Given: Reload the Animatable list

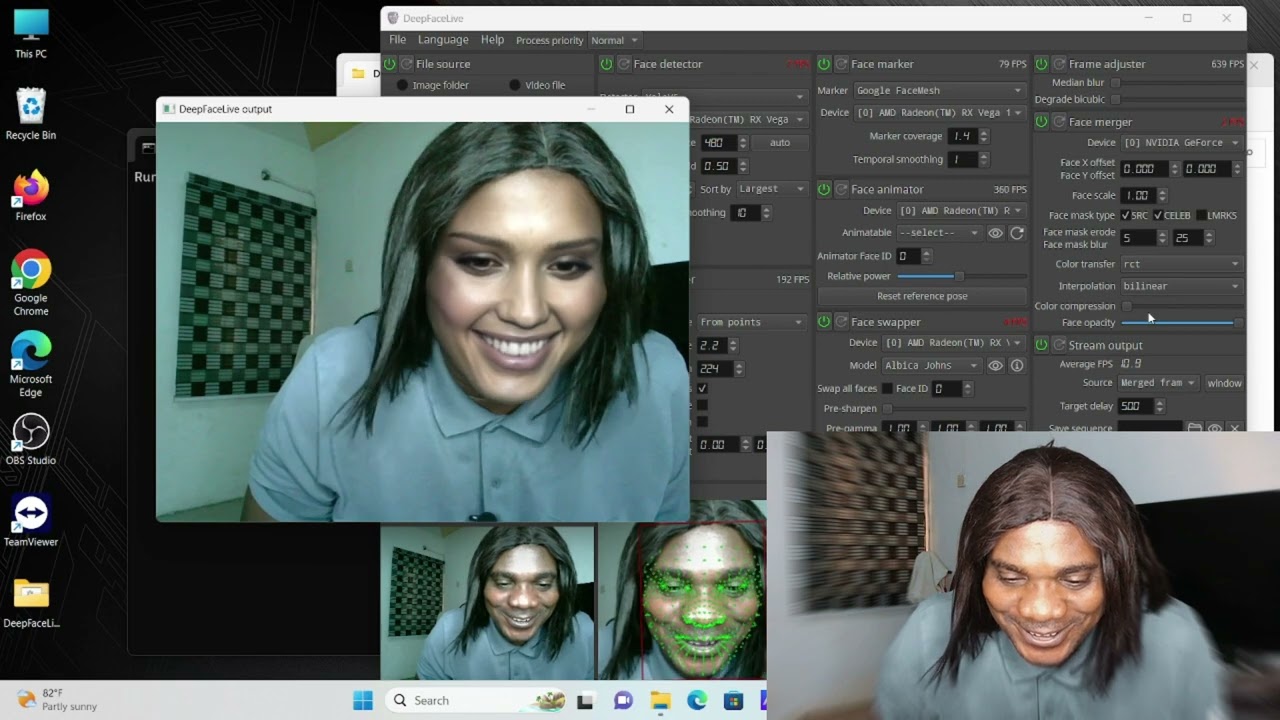Looking at the screenshot, I should [1017, 233].
